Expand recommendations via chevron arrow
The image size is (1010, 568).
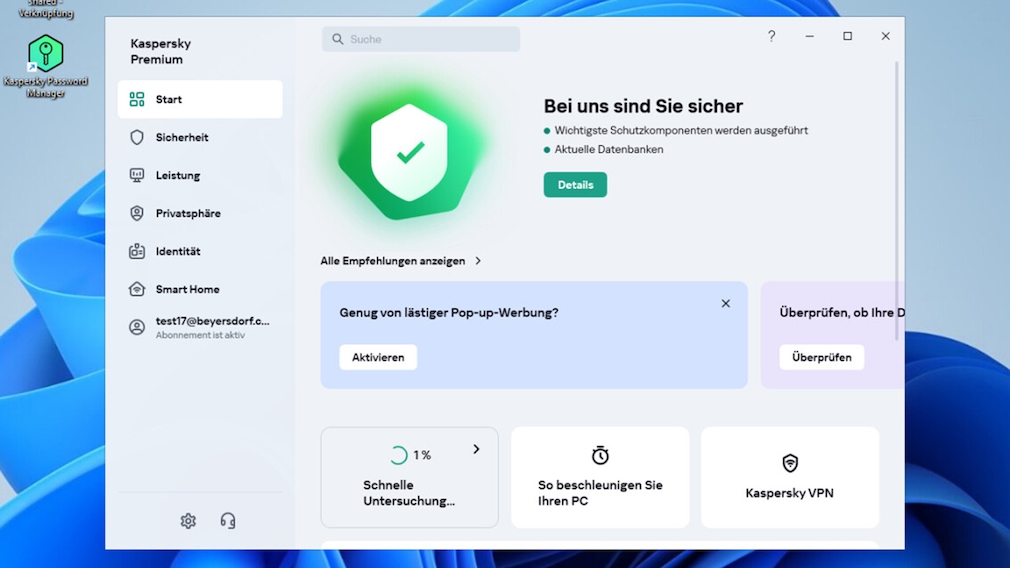tap(478, 261)
